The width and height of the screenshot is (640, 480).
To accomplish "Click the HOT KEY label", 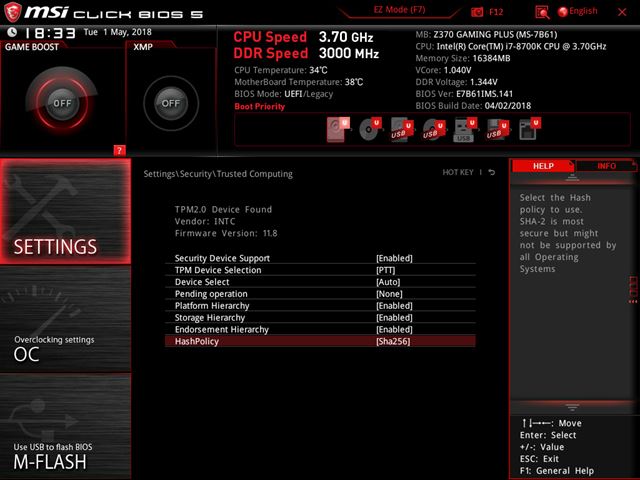I will click(458, 172).
